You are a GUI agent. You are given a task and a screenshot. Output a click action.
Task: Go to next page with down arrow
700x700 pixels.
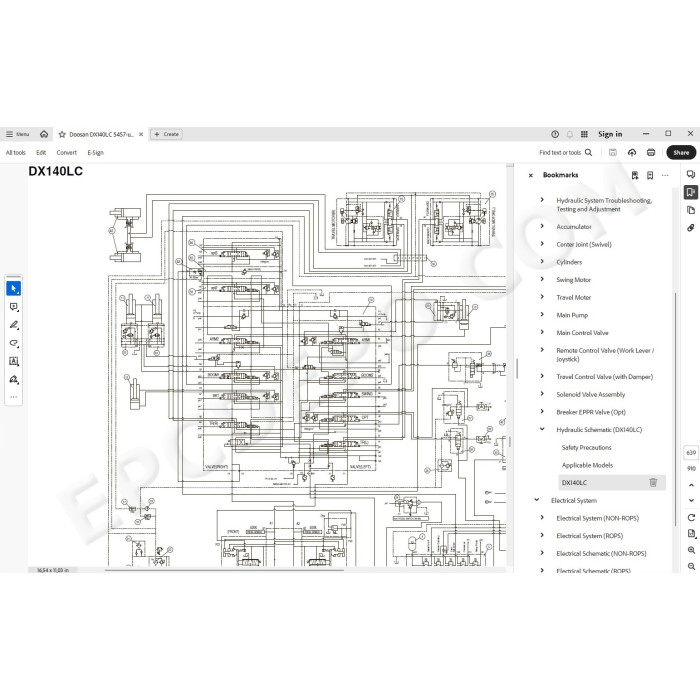(691, 500)
